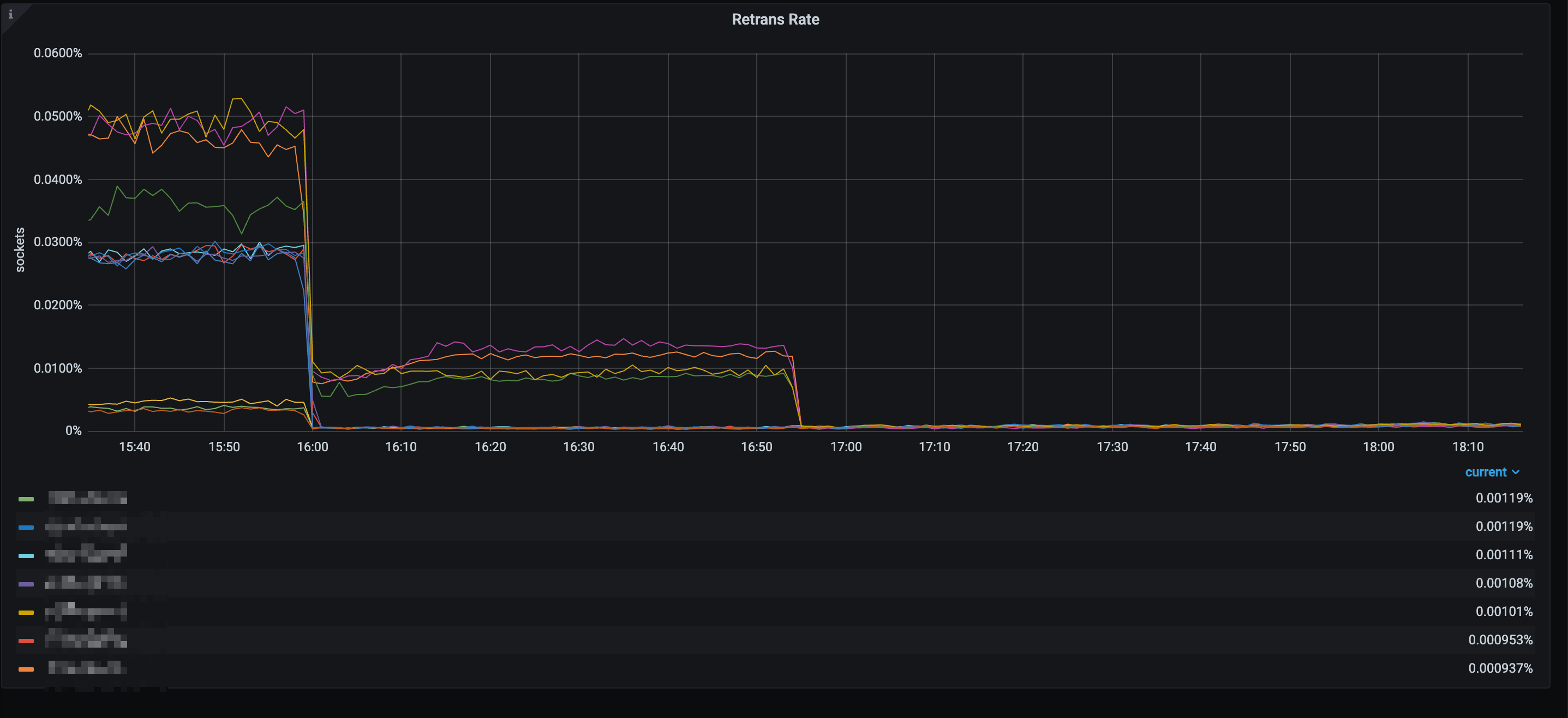Click the green series color swatch

[26, 499]
